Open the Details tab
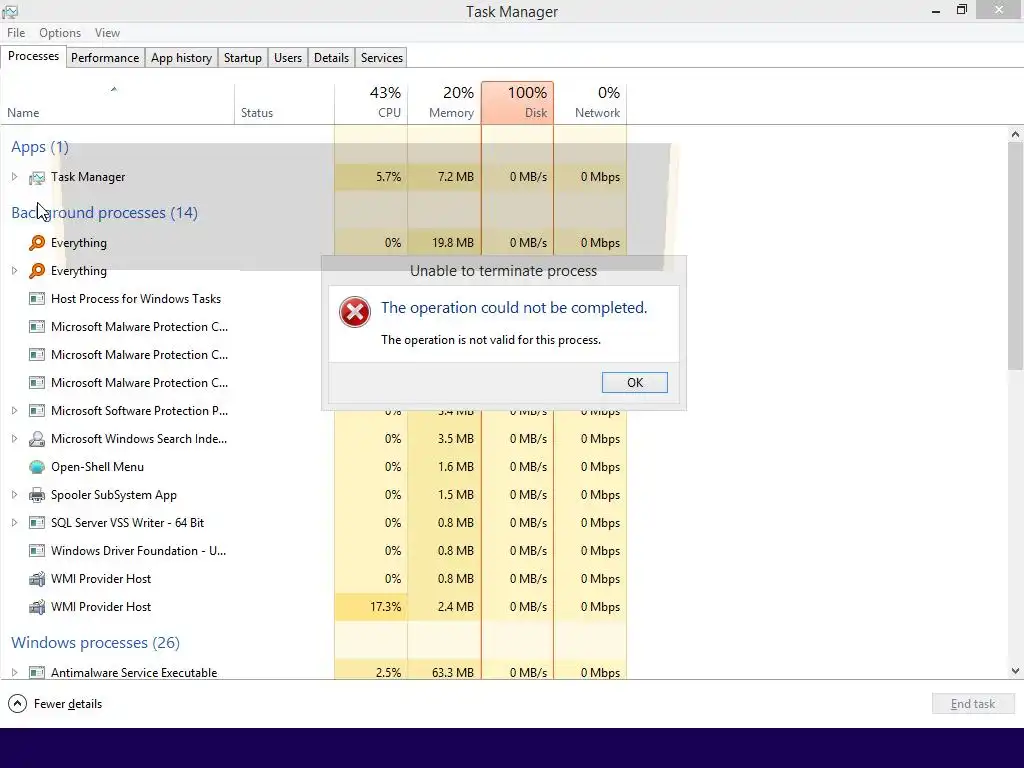 click(331, 58)
